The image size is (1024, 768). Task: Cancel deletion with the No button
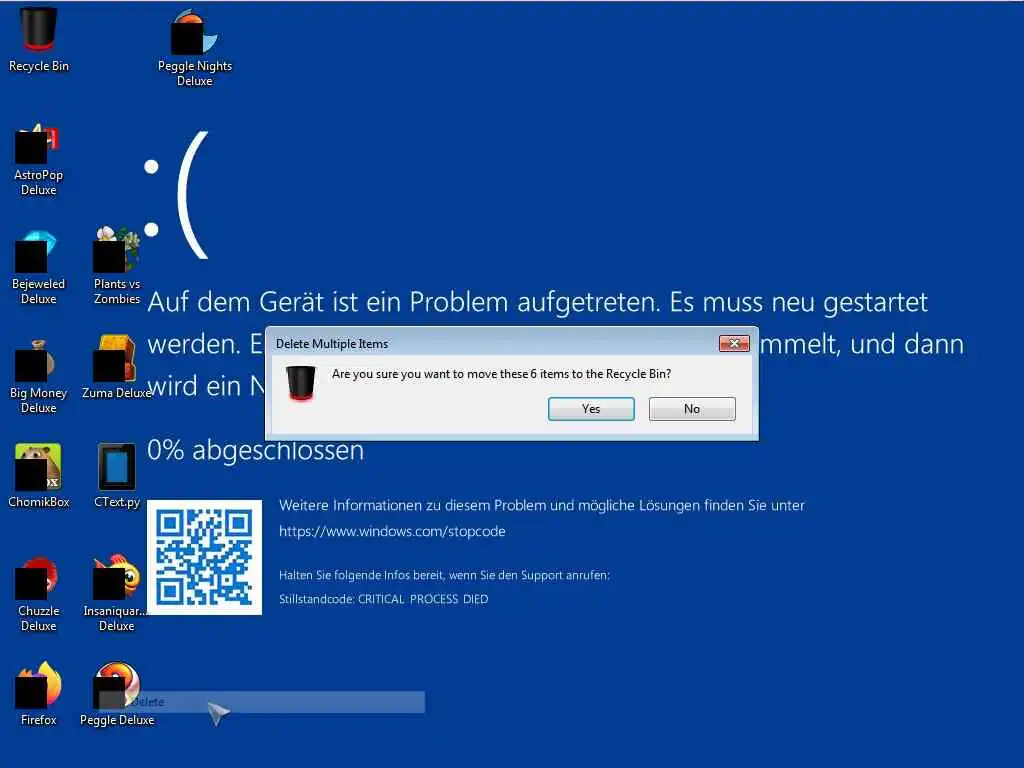(692, 409)
